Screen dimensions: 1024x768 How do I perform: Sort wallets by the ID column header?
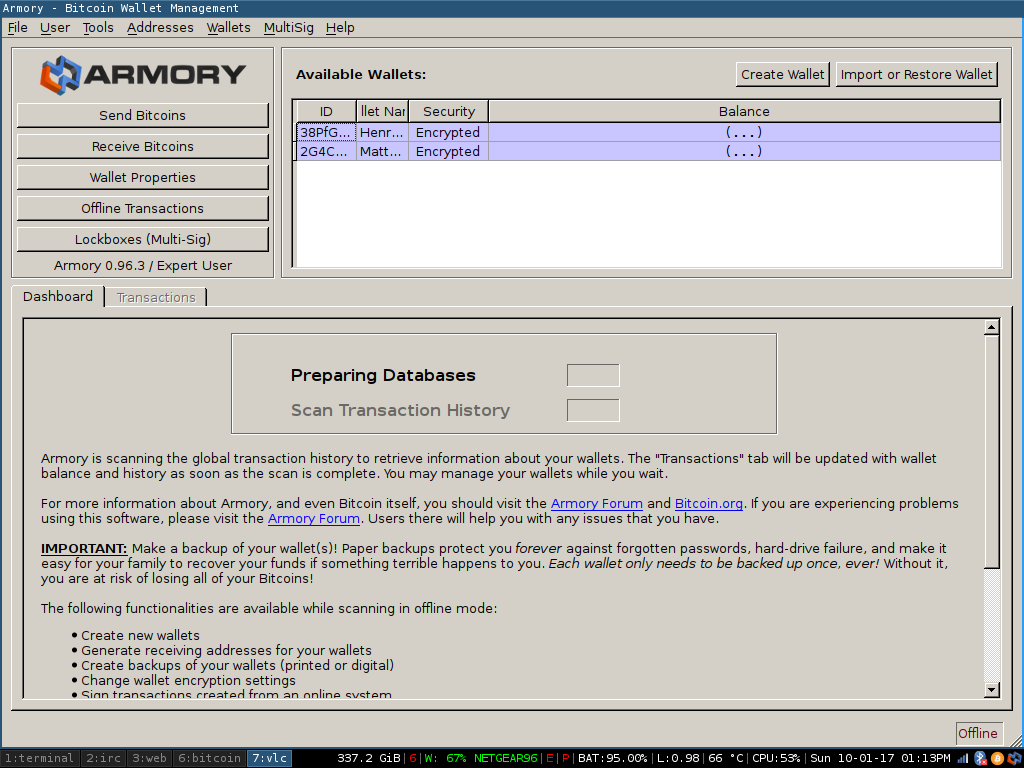[326, 112]
